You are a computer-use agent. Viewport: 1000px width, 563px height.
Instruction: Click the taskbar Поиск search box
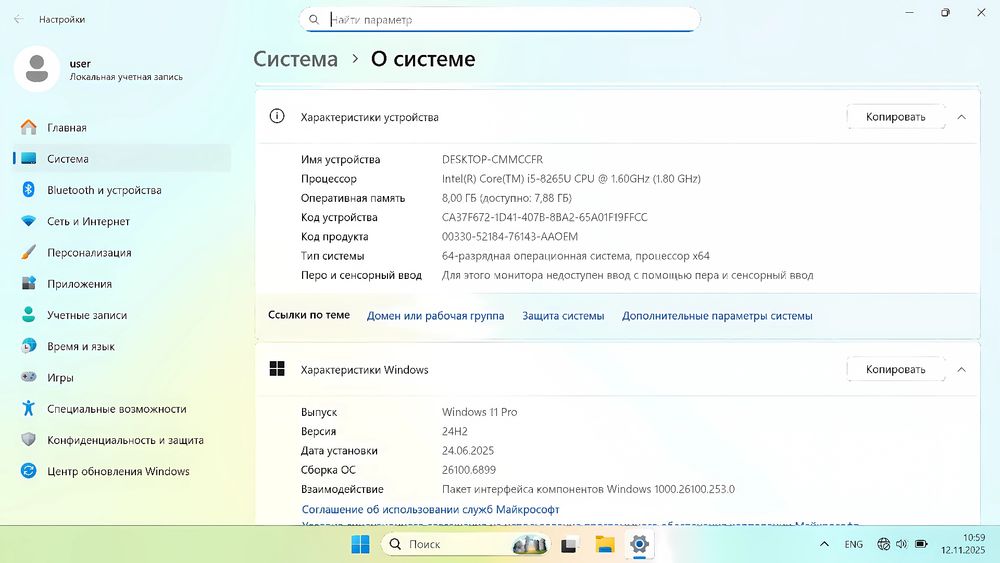point(465,544)
